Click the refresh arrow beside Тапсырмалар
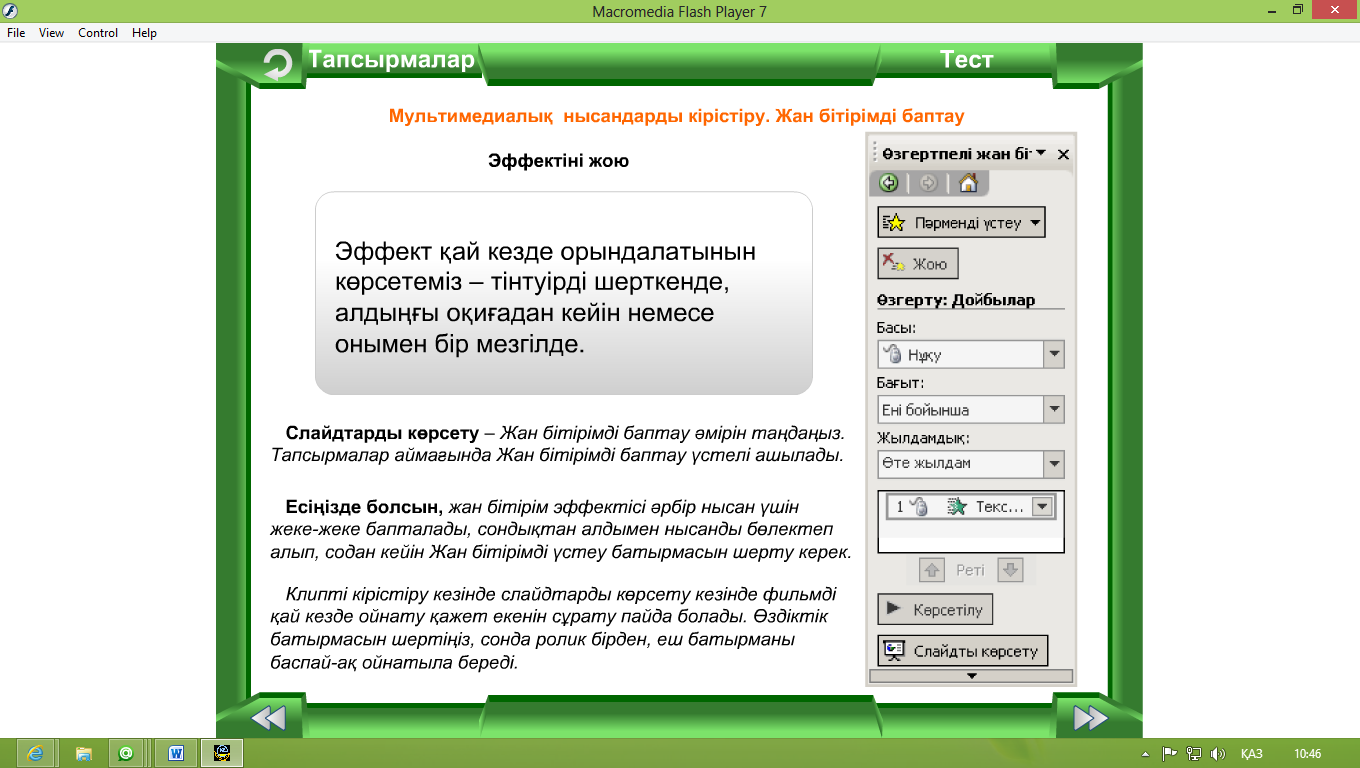This screenshot has width=1360, height=768. pyautogui.click(x=277, y=65)
